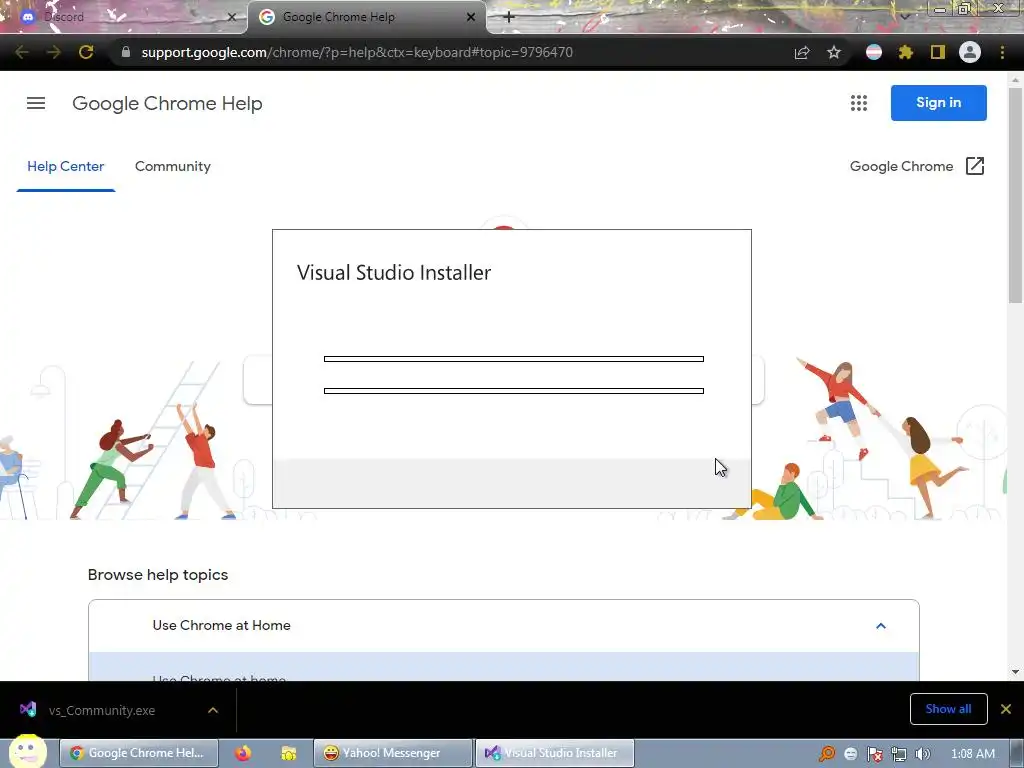Expand the vs_Community.exe download options
The height and width of the screenshot is (768, 1024).
tap(213, 711)
